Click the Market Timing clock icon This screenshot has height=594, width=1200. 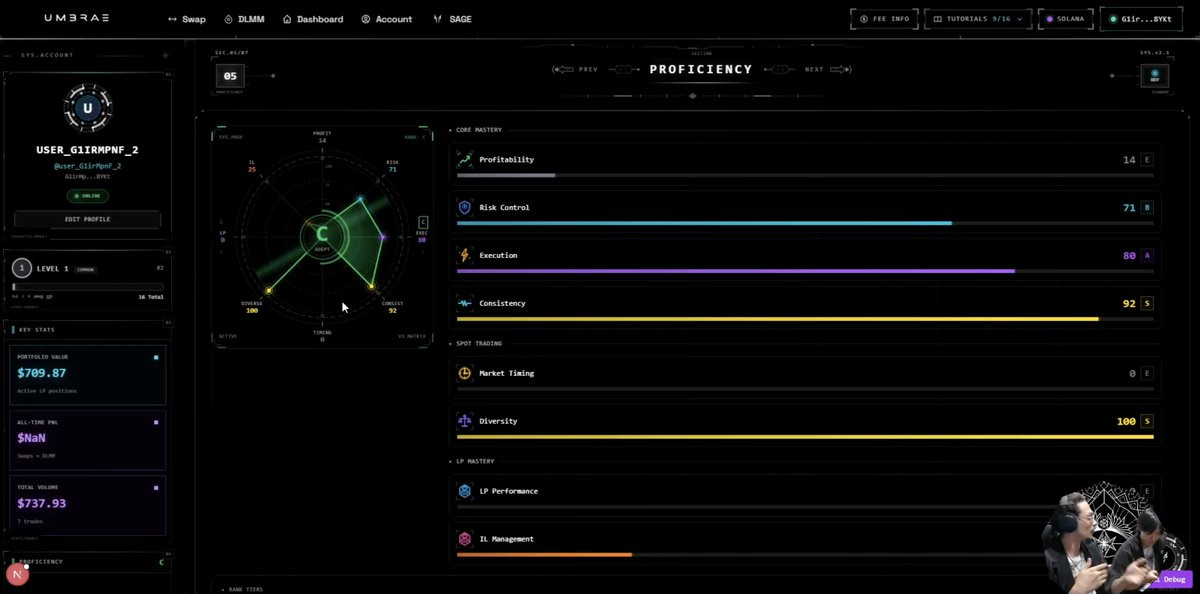pos(465,373)
